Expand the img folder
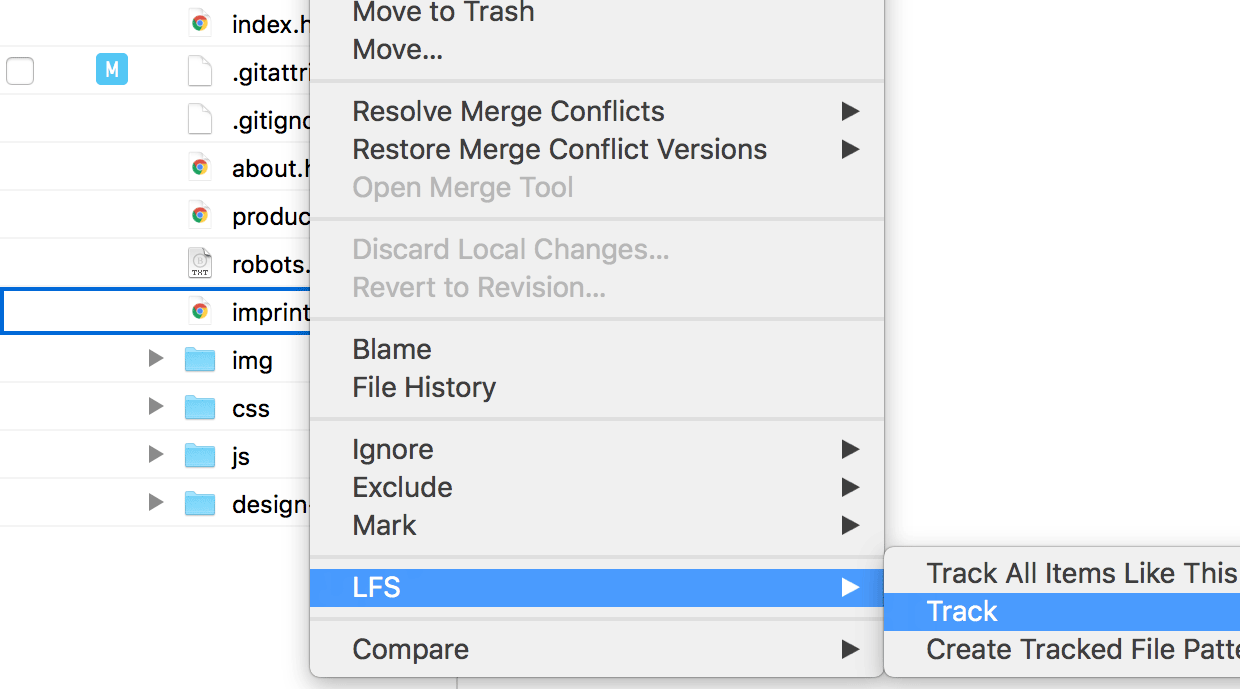The width and height of the screenshot is (1240, 689). (155, 358)
